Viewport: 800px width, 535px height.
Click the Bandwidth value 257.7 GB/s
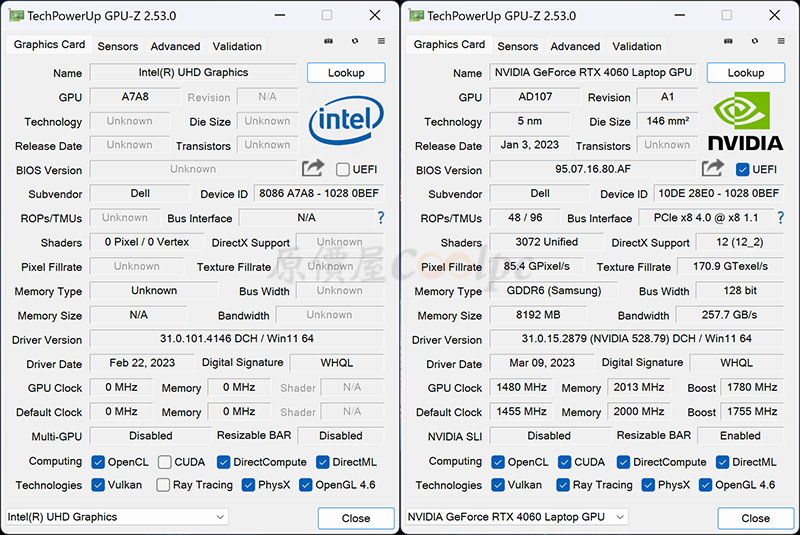tap(730, 315)
